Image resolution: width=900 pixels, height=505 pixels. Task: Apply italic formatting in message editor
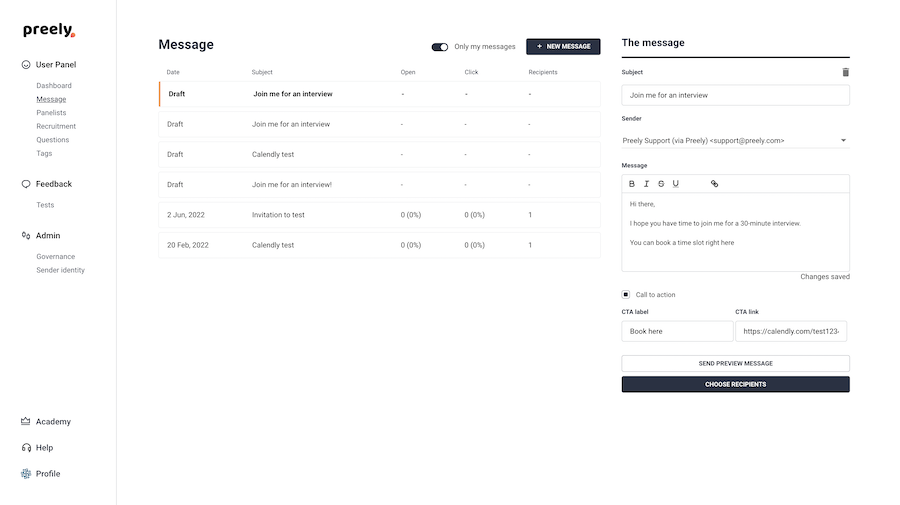pos(646,184)
